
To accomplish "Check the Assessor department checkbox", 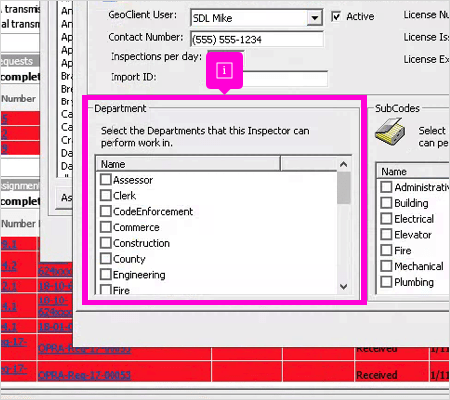I will click(106, 180).
